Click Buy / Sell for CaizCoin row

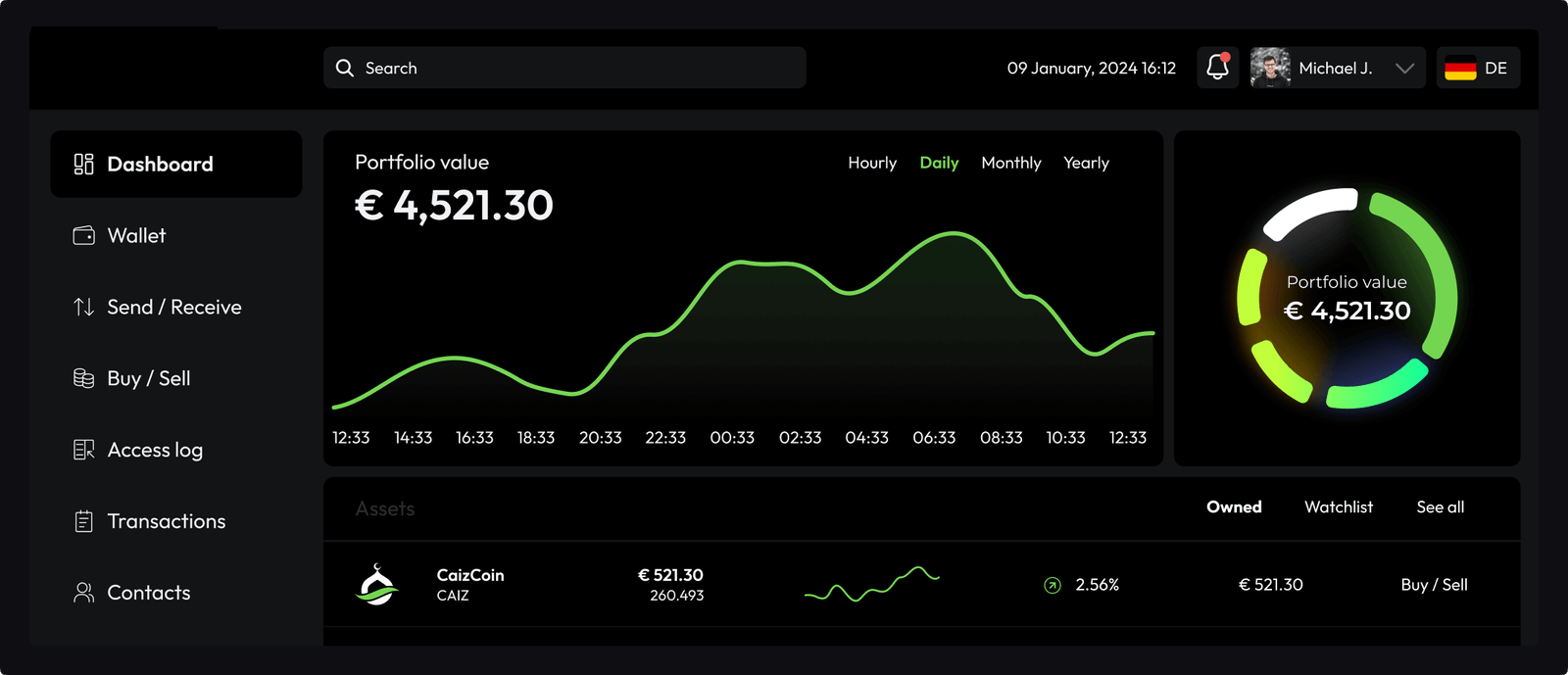1434,585
